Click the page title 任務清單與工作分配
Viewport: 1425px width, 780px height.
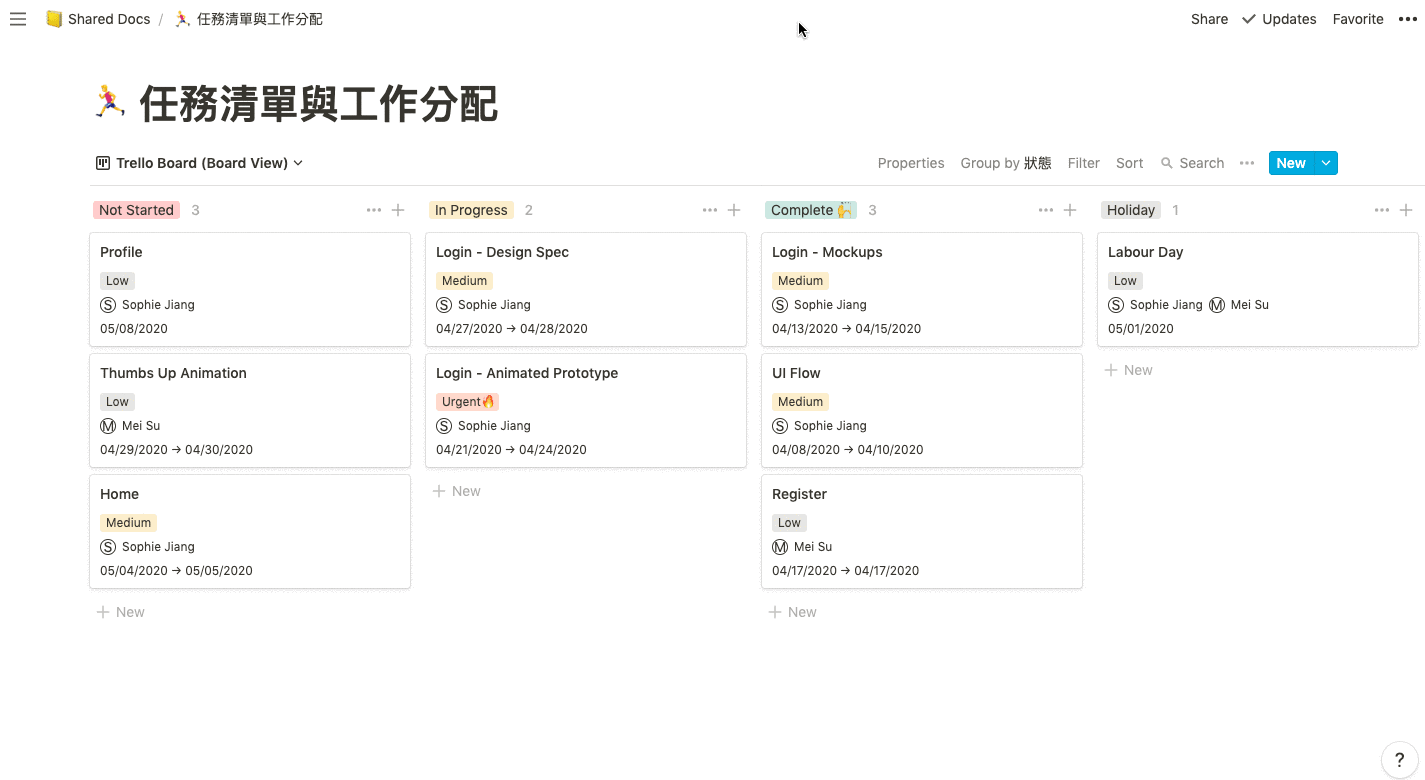tap(318, 104)
